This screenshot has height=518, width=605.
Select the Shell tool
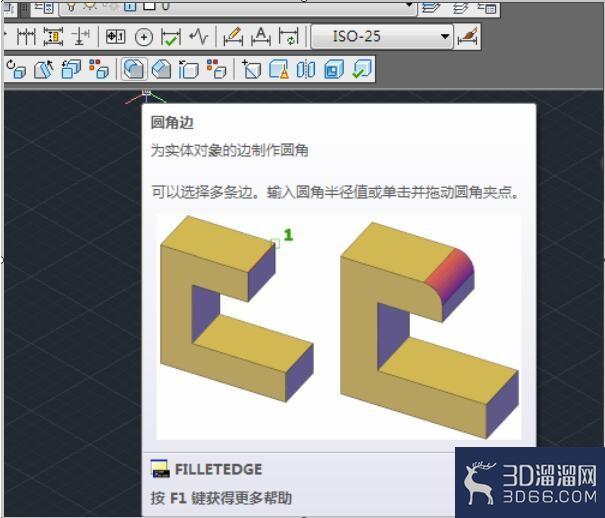[334, 69]
